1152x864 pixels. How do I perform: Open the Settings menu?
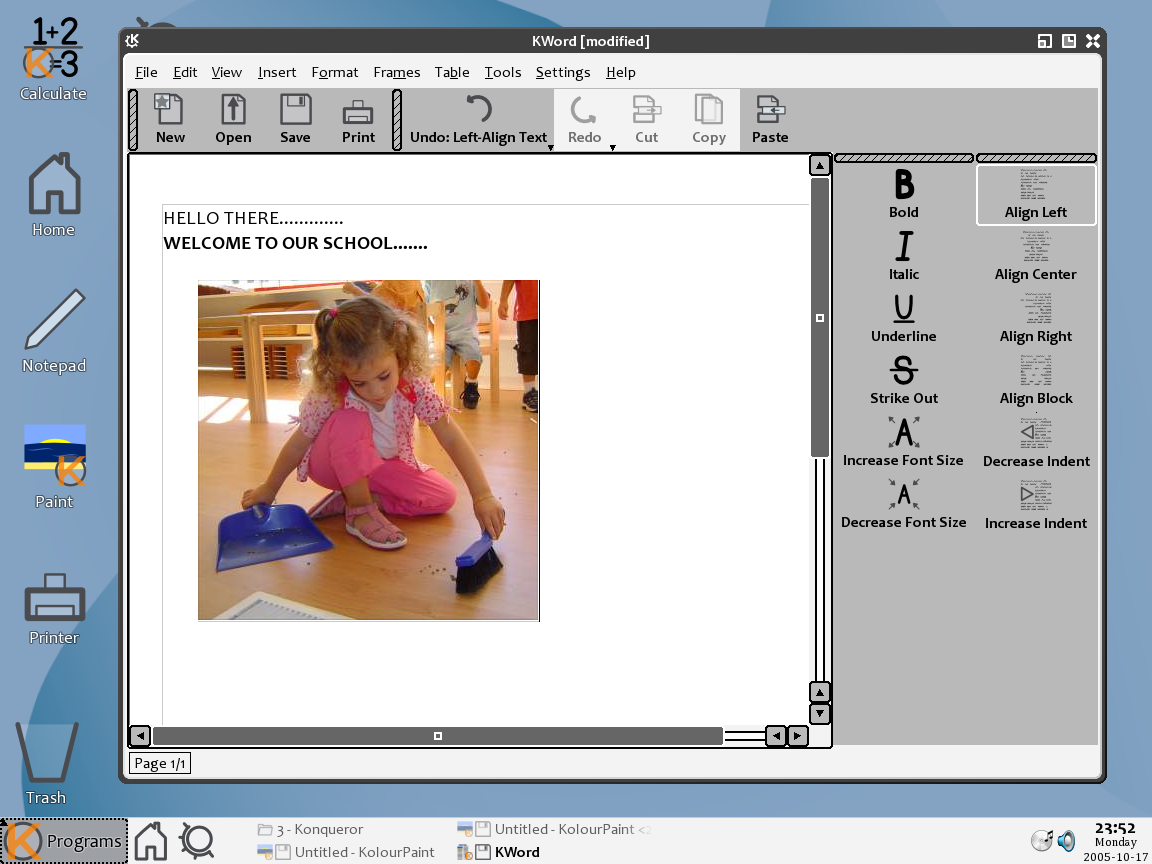[563, 72]
